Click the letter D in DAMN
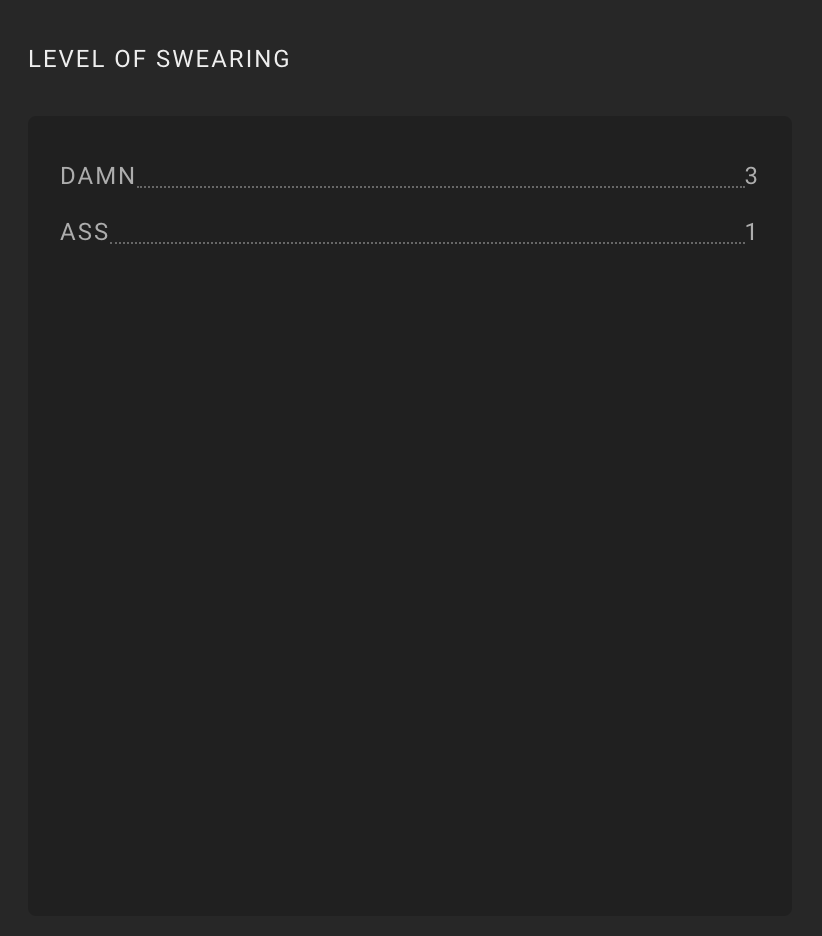Viewport: 822px width, 936px height. pyautogui.click(x=67, y=176)
